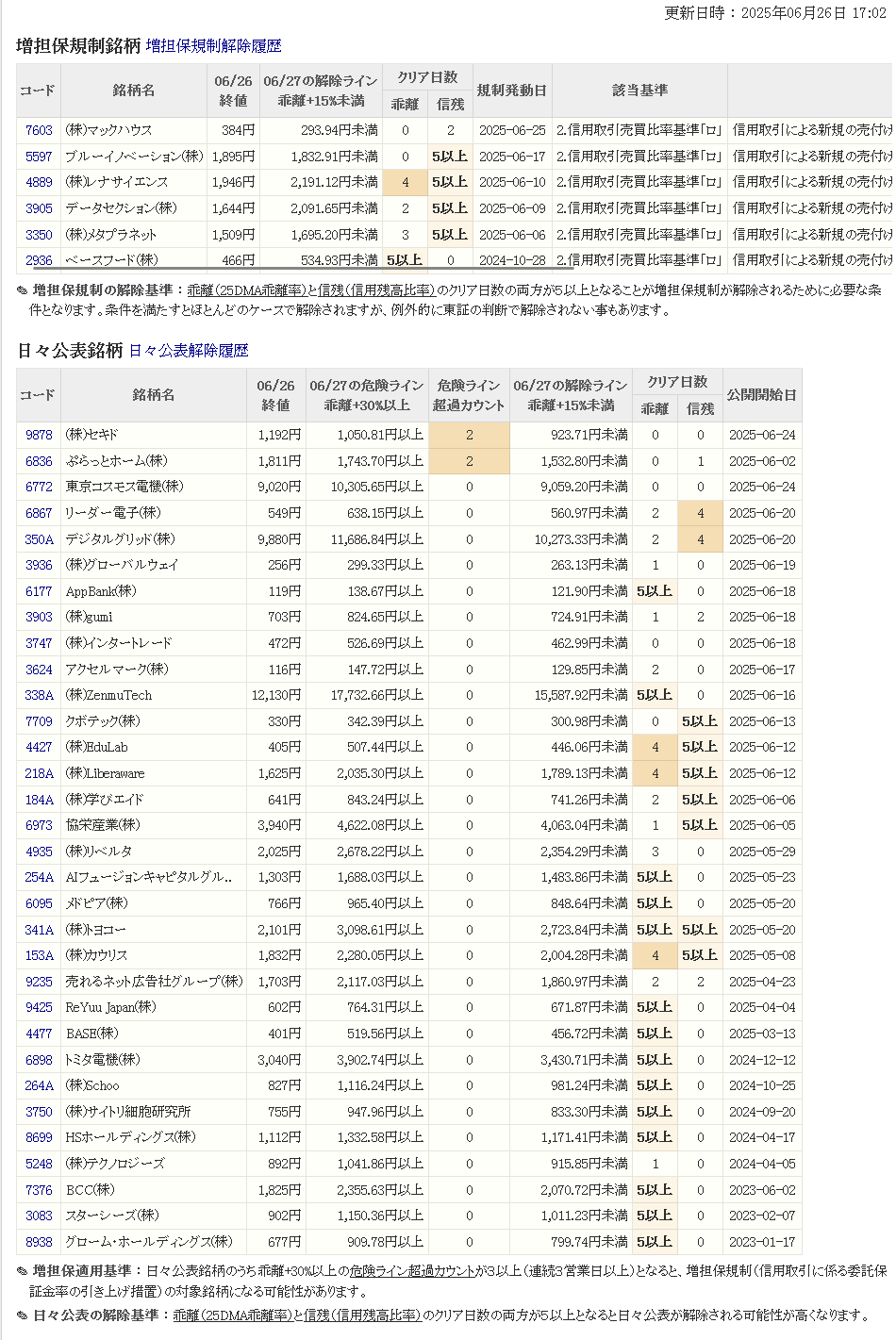Open 信残(信用残高比率) link in 日々公表の解除基準 note

tap(362, 1315)
